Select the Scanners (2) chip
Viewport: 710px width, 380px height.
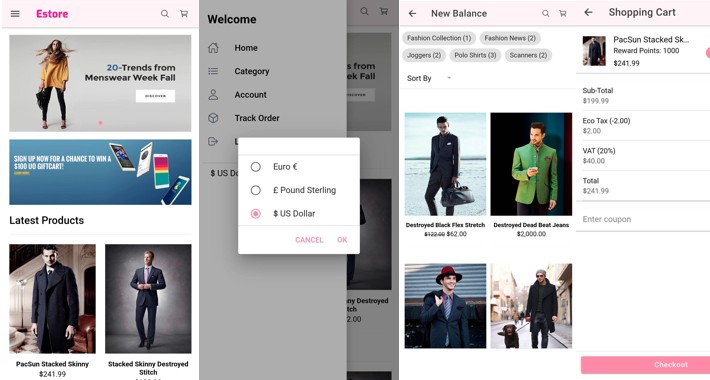(x=528, y=55)
